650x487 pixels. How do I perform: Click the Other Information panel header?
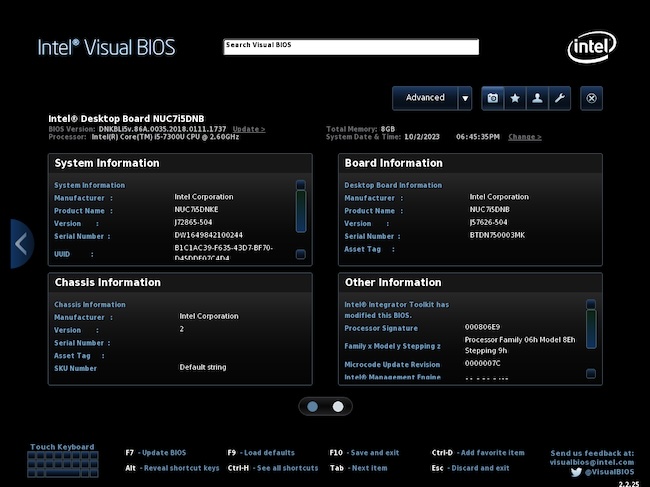(470, 283)
